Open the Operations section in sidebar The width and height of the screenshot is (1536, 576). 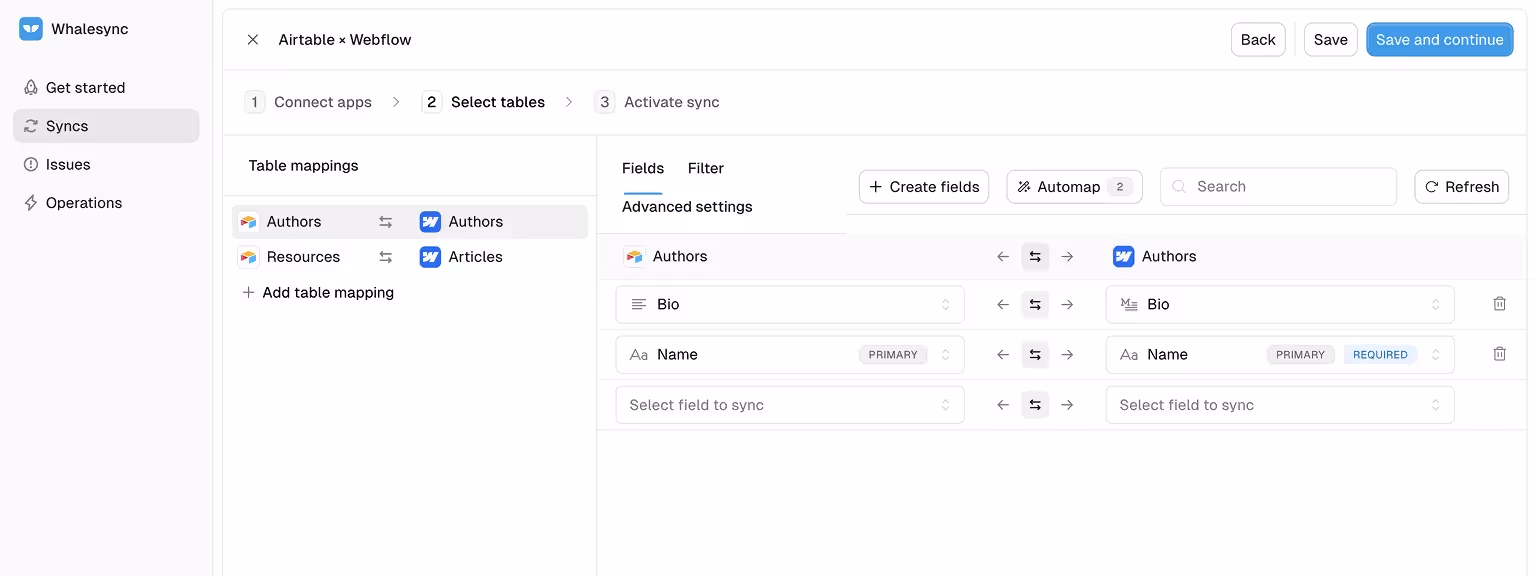click(84, 203)
